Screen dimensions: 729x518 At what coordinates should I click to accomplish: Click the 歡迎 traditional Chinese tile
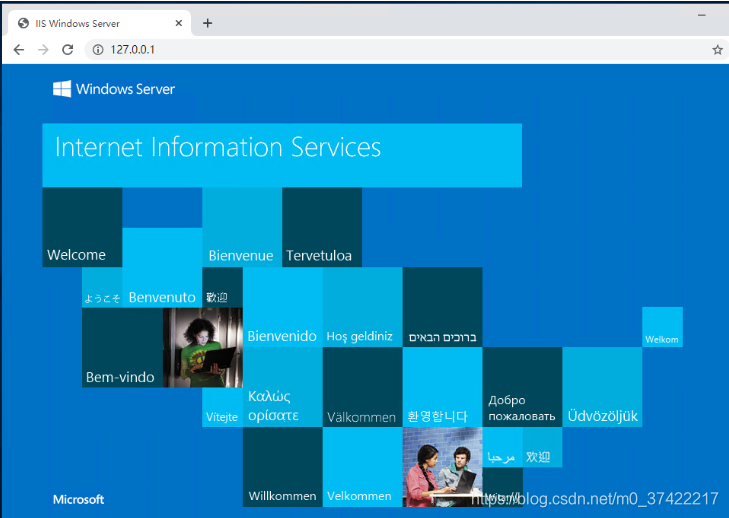pyautogui.click(x=222, y=287)
